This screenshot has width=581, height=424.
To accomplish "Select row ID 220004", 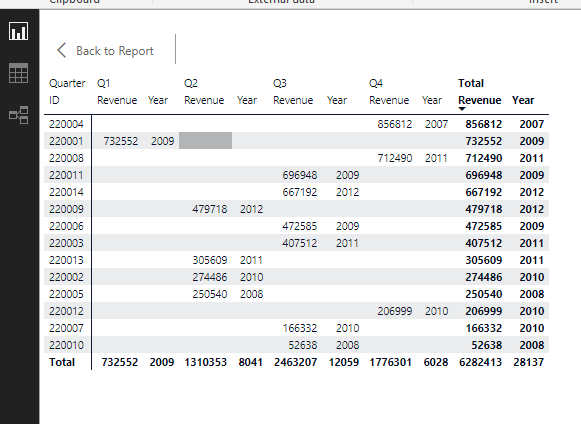I will (66, 124).
